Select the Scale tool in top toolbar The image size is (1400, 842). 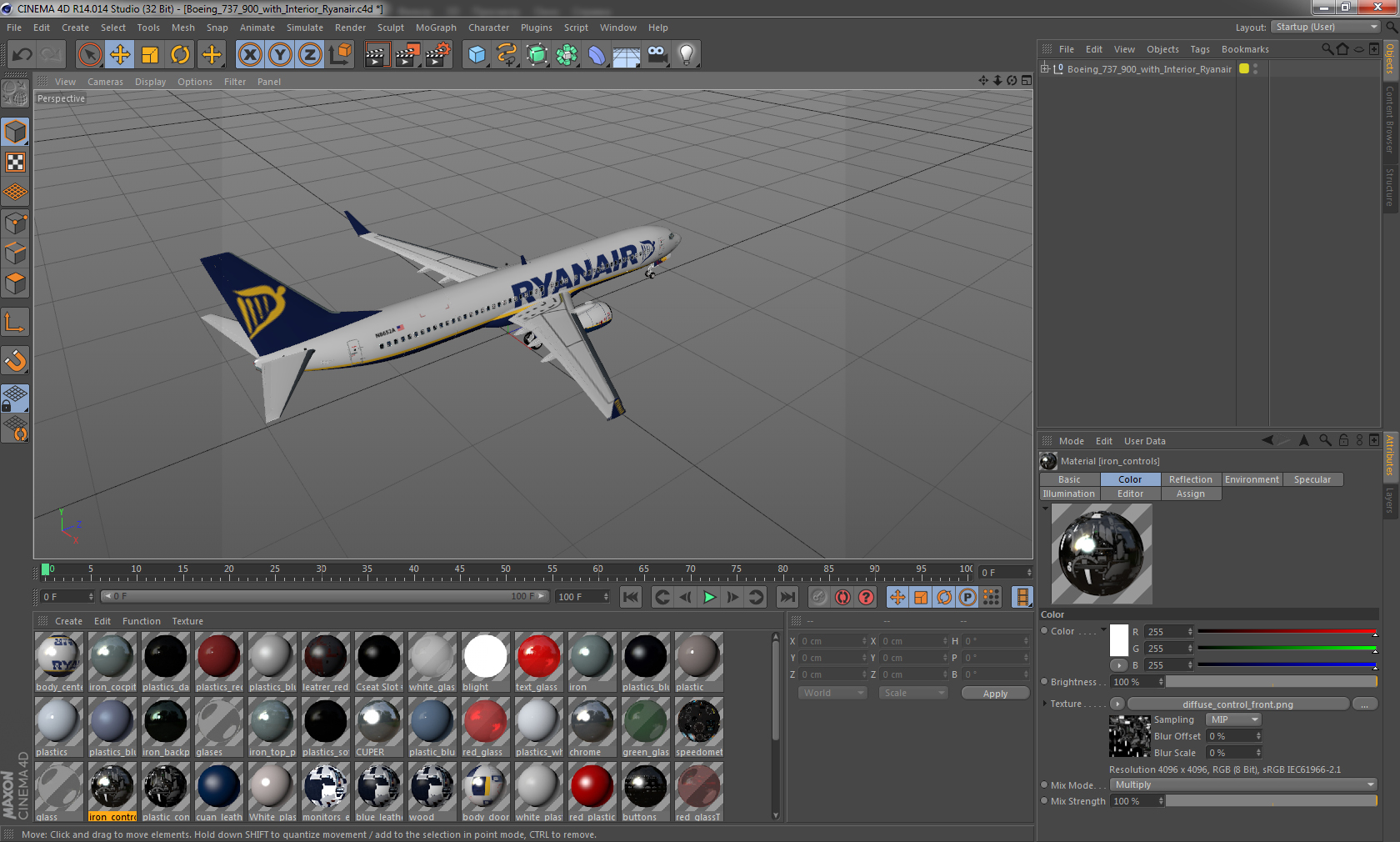pyautogui.click(x=150, y=55)
